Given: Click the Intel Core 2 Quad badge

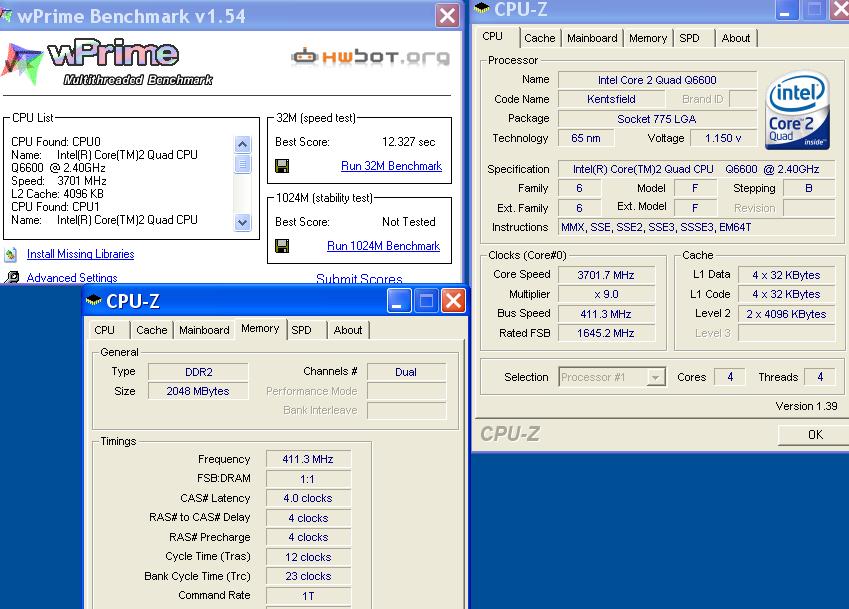Looking at the screenshot, I should pos(799,110).
